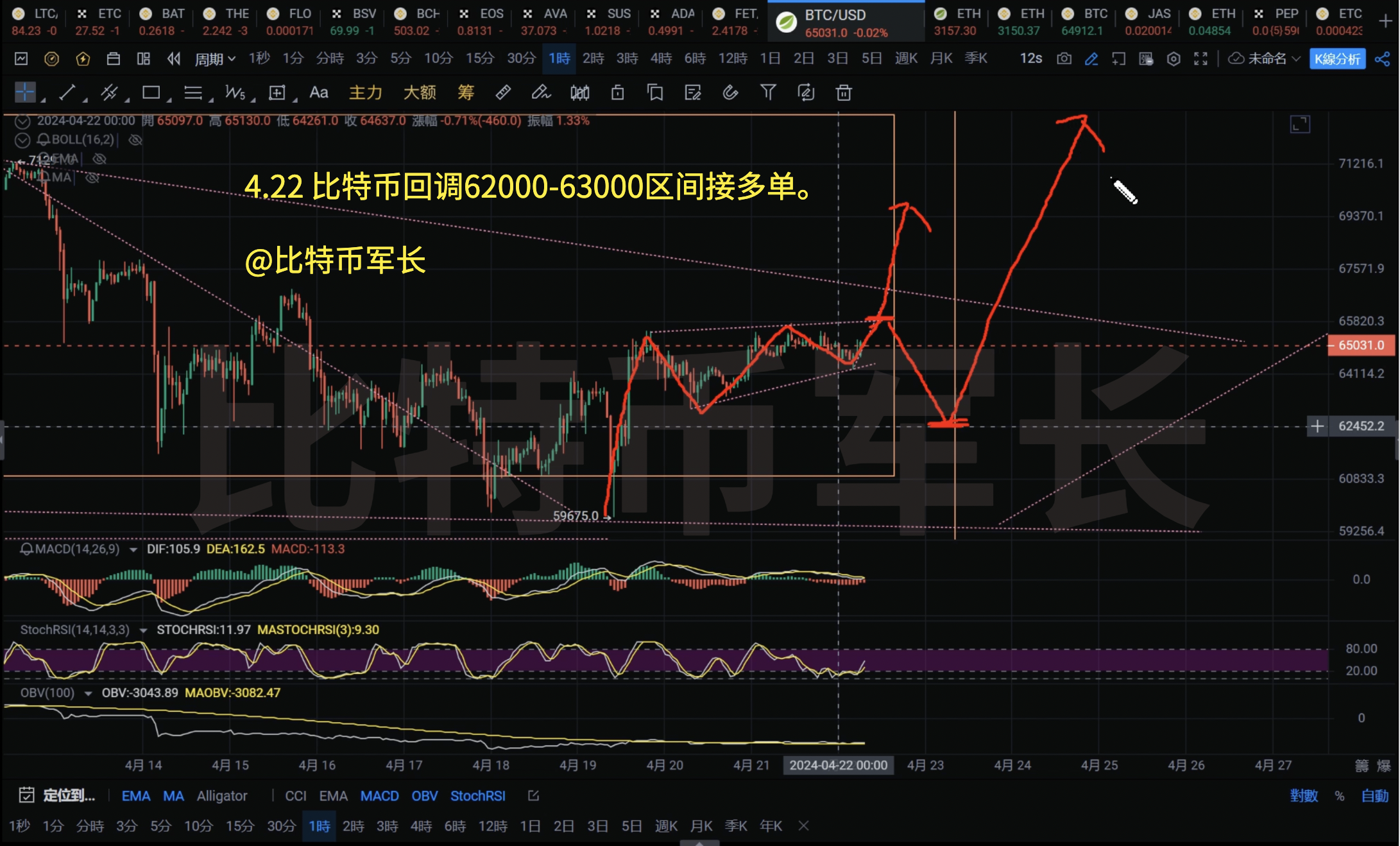This screenshot has width=1400, height=846.
Task: Open the K線分析 analysis button
Action: click(1337, 59)
